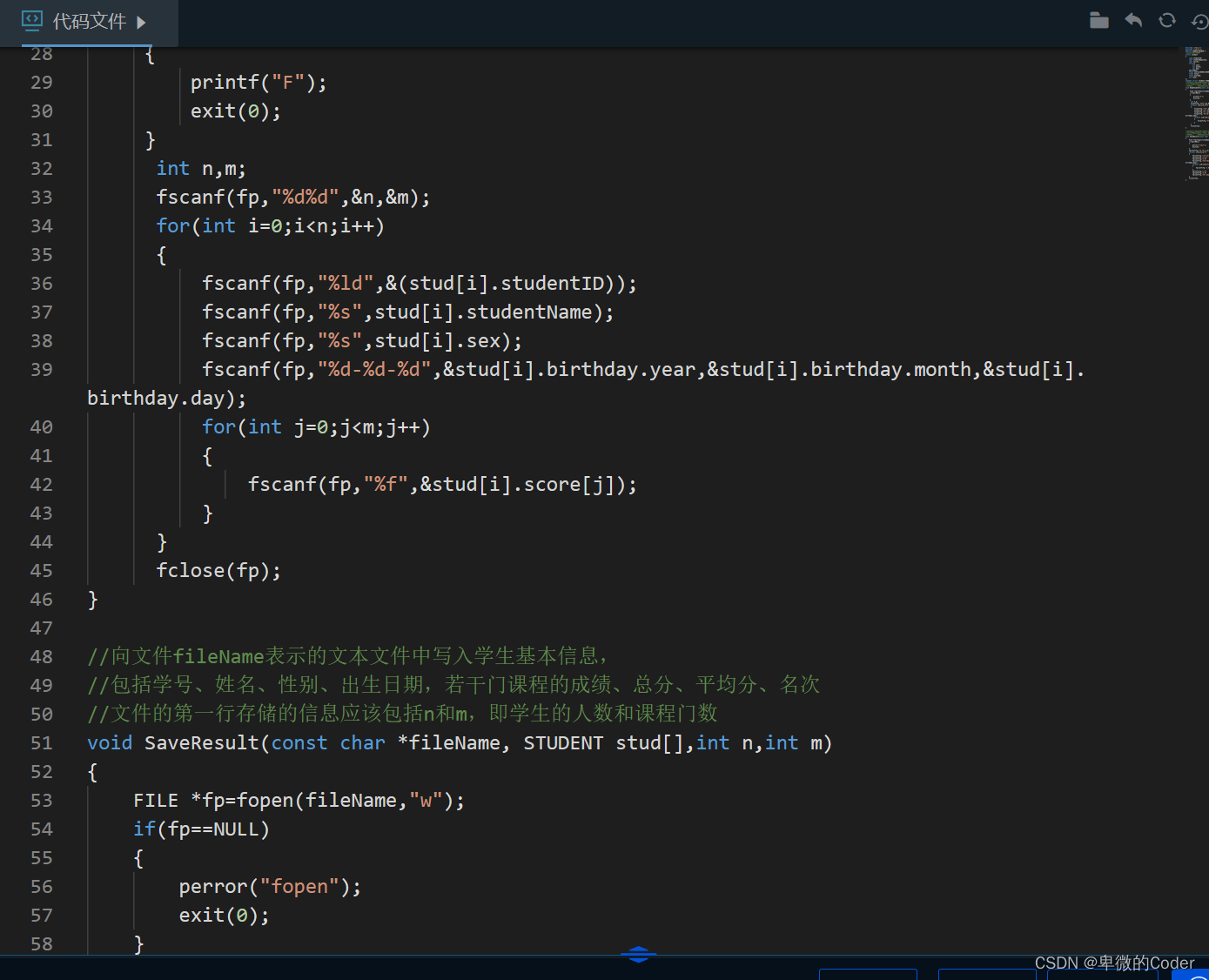Click the code minimap preview
Image resolution: width=1209 pixels, height=980 pixels.
point(1195,113)
